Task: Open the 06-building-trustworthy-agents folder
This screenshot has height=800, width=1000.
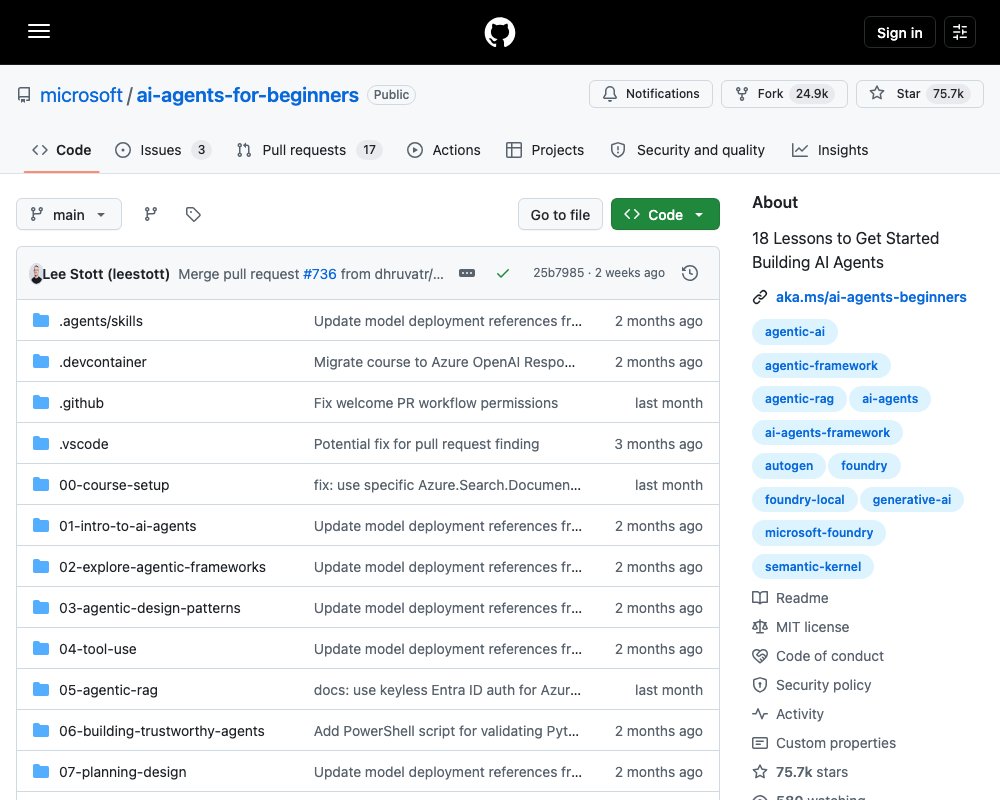Action: [x=162, y=730]
